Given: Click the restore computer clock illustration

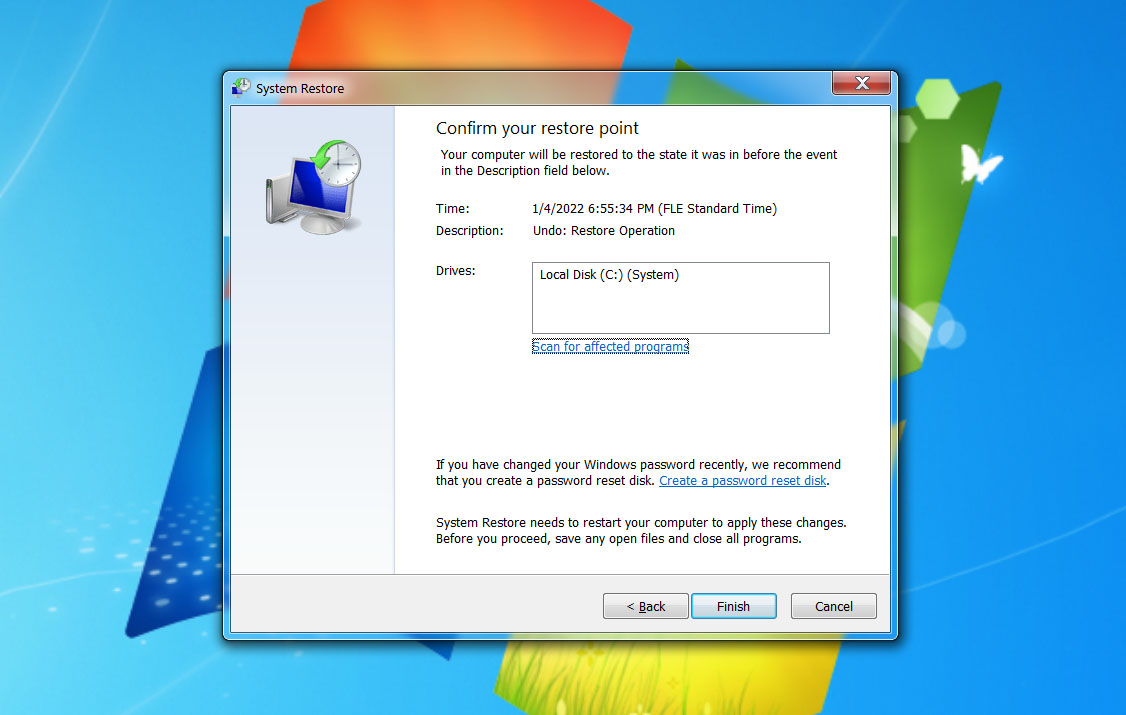Looking at the screenshot, I should [314, 187].
